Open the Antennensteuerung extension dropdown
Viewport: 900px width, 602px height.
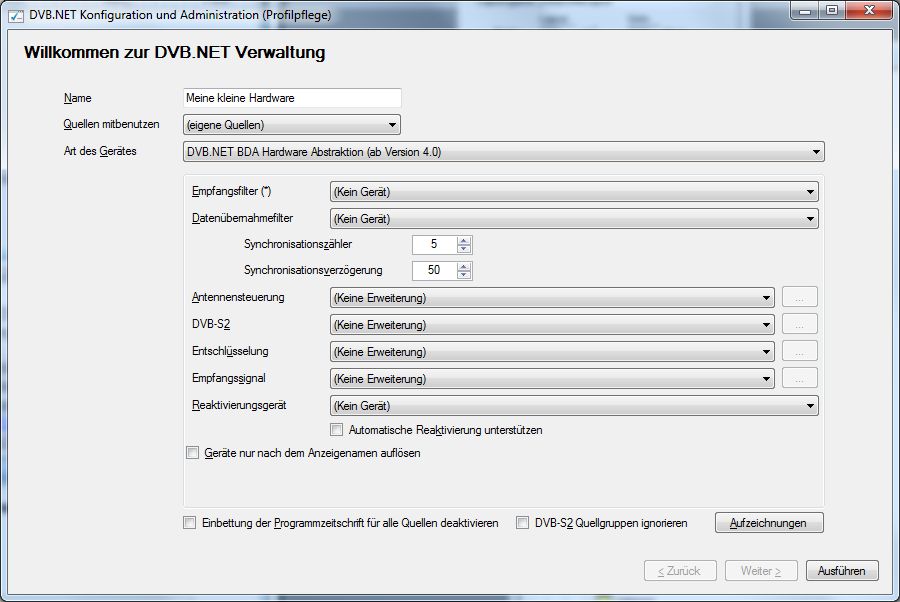(552, 298)
